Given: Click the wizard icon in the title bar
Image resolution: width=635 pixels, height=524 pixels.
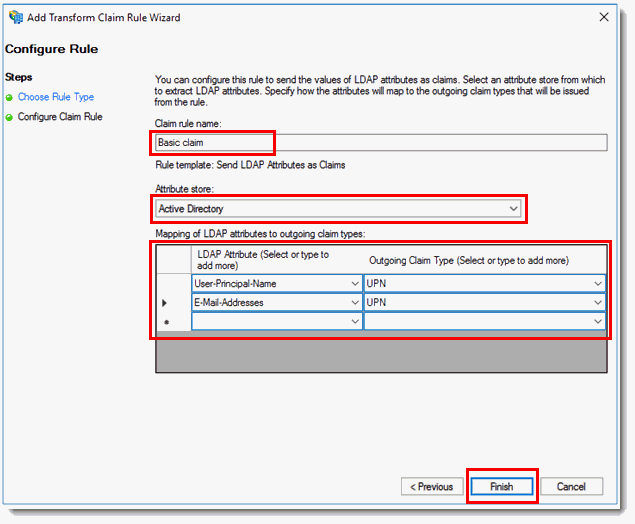Looking at the screenshot, I should coord(14,17).
